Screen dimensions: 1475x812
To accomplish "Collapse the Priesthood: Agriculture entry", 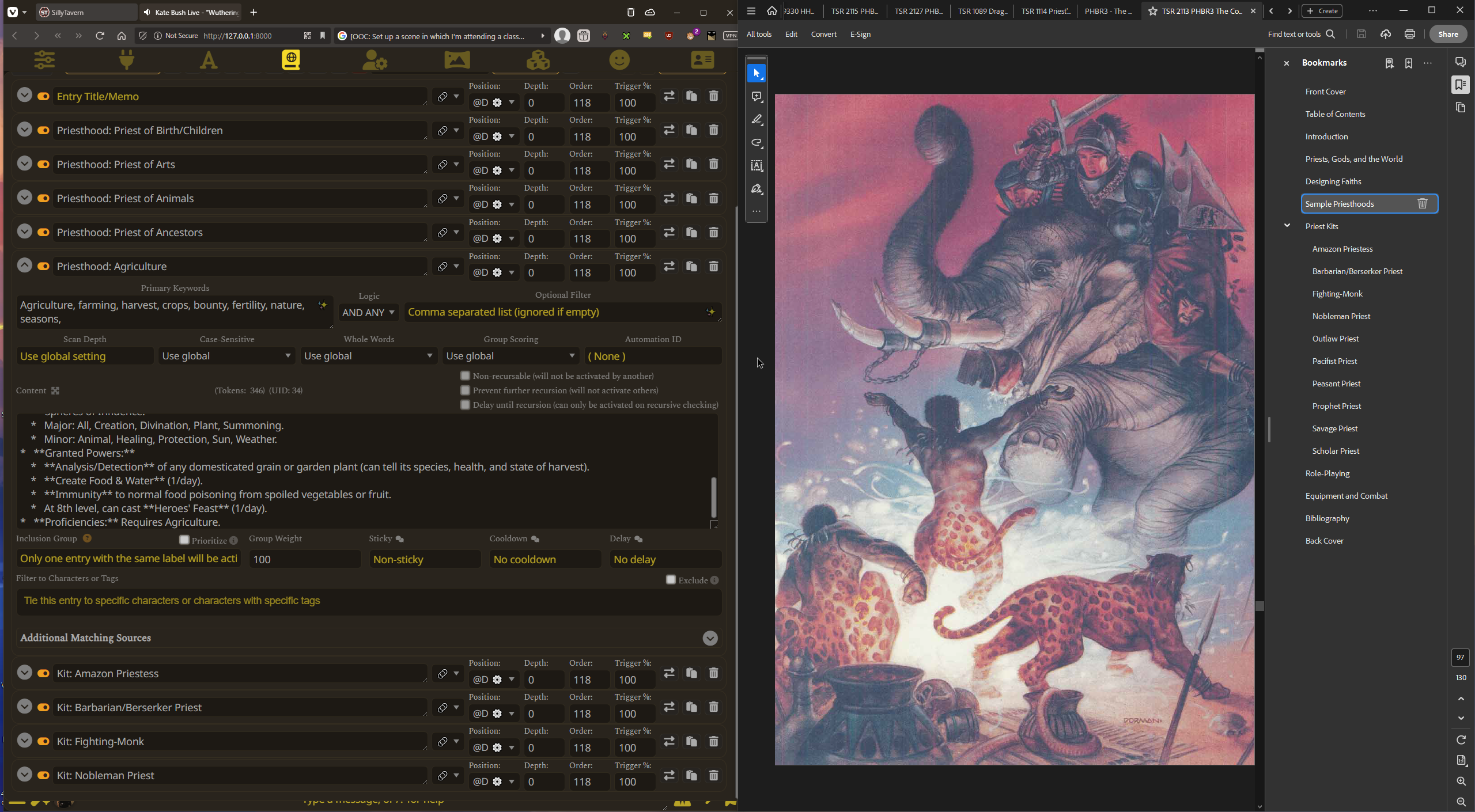I will pyautogui.click(x=24, y=265).
